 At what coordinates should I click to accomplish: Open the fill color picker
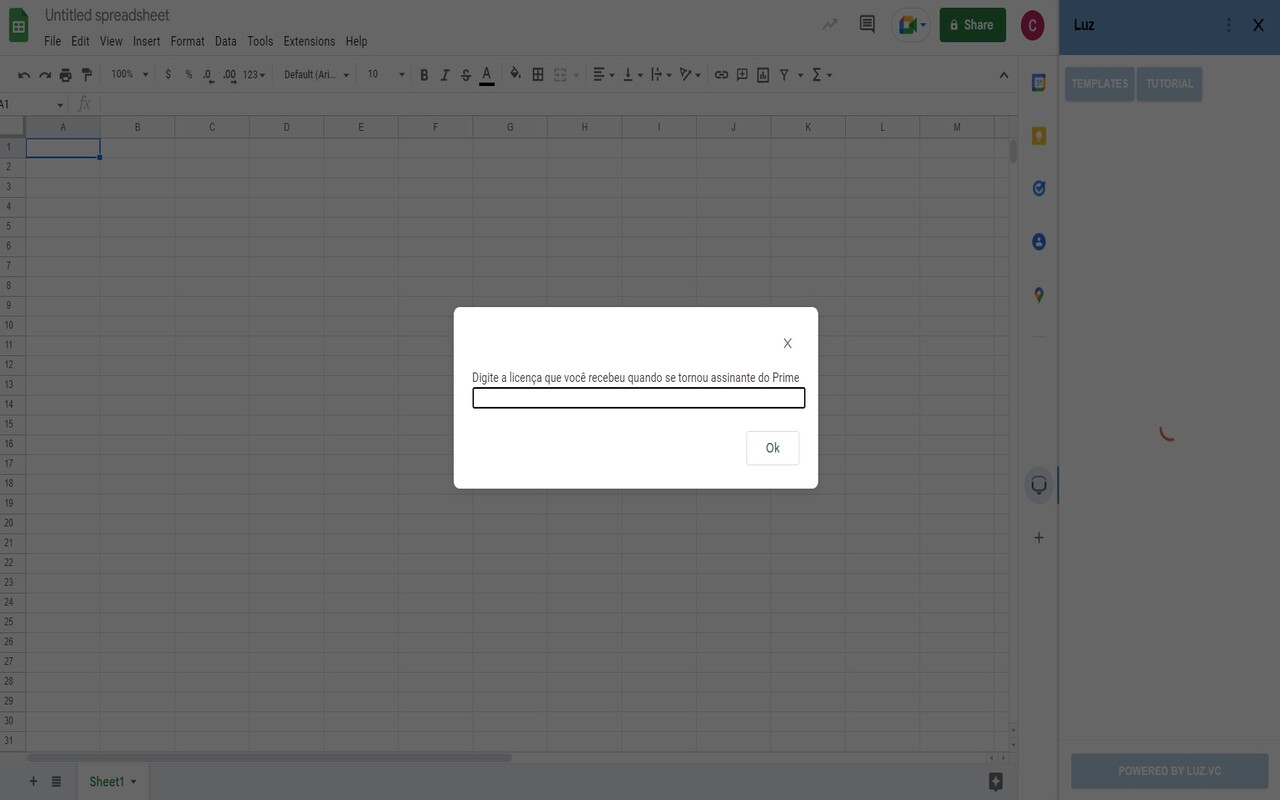pyautogui.click(x=515, y=74)
